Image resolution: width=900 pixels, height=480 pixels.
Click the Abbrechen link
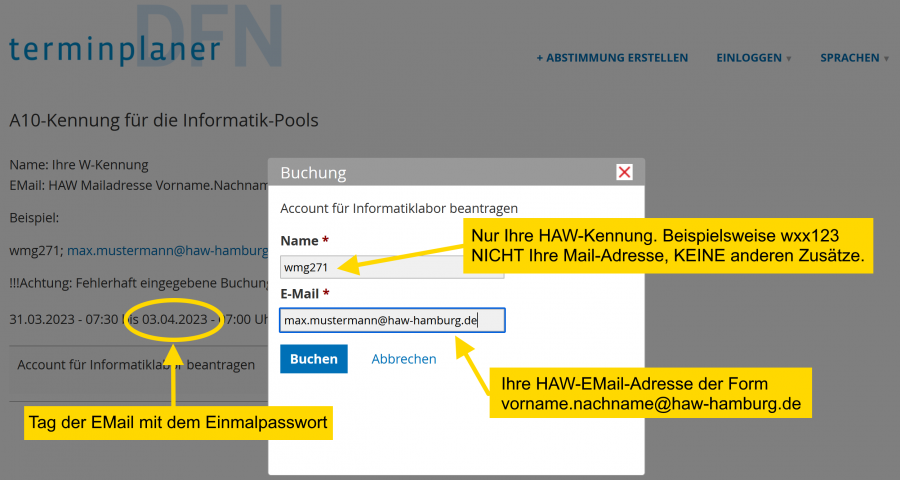(404, 359)
